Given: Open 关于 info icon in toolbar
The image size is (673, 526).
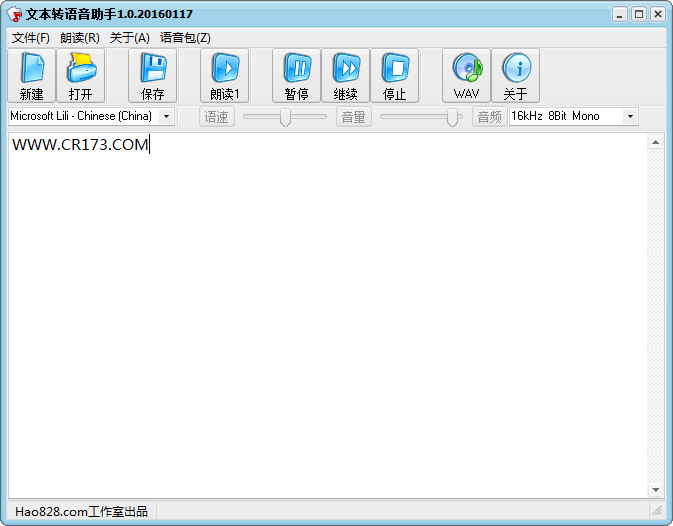Looking at the screenshot, I should pos(515,76).
